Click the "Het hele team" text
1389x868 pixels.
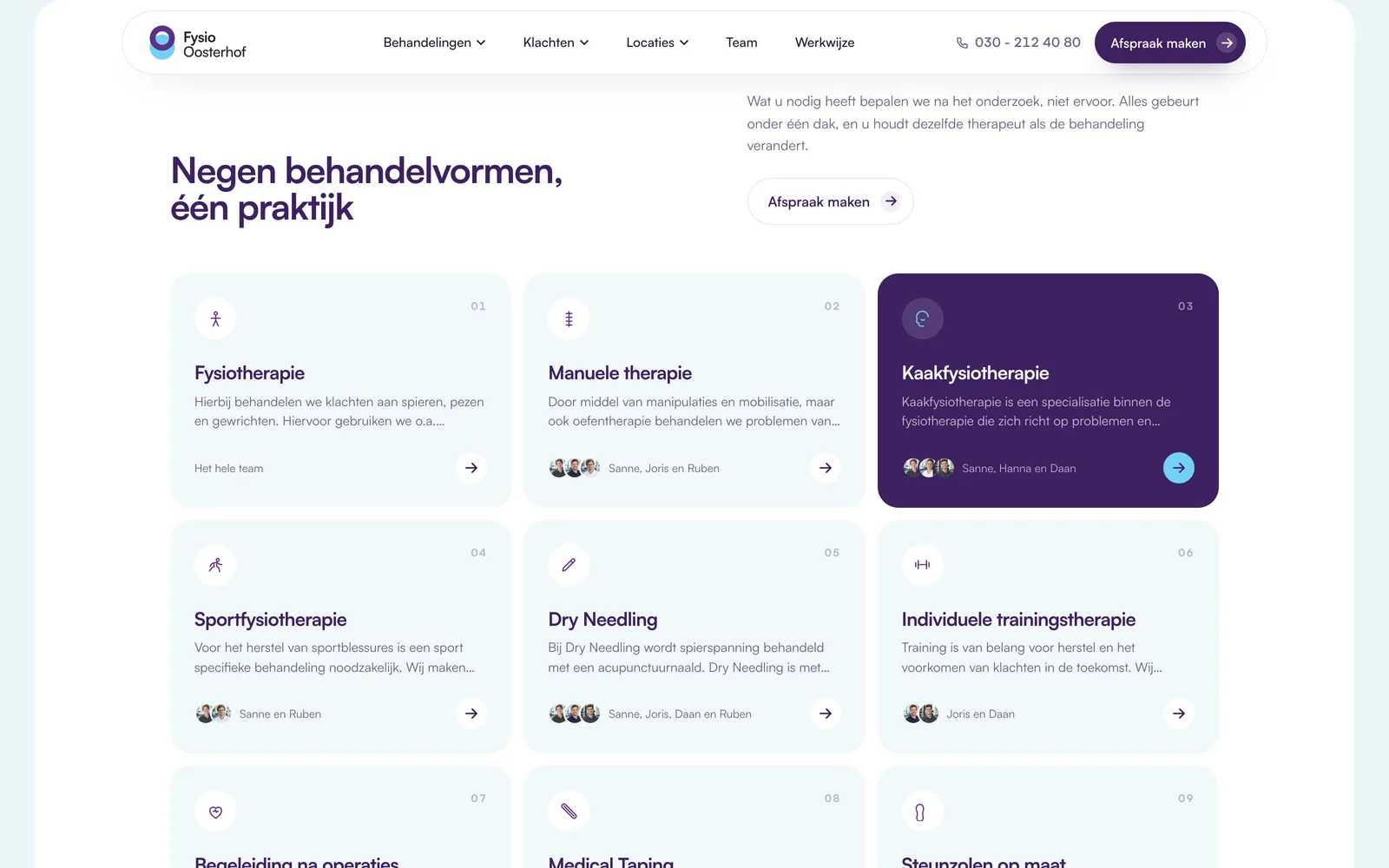tap(228, 469)
